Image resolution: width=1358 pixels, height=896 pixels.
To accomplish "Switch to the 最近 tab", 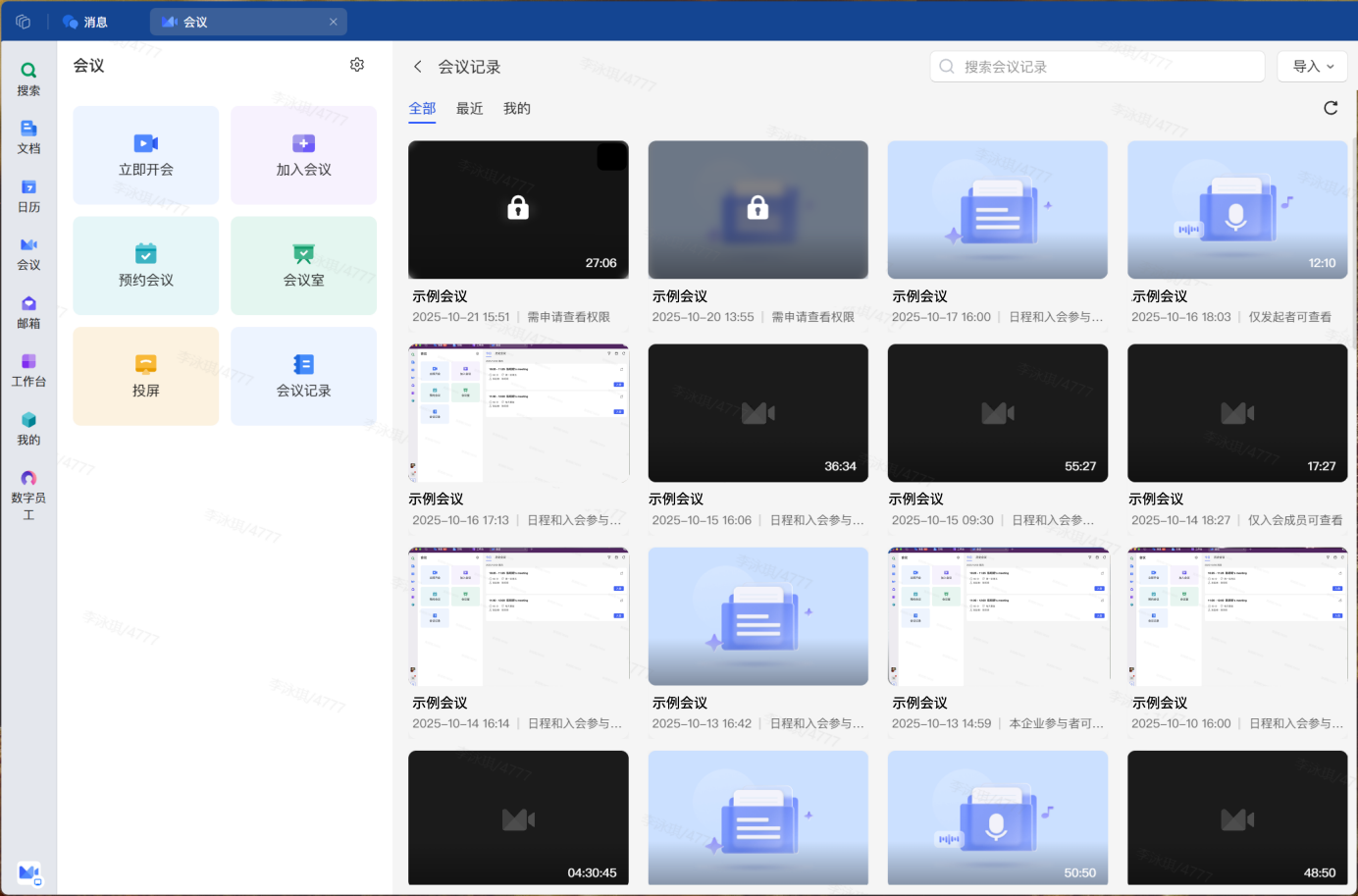I will (x=469, y=108).
